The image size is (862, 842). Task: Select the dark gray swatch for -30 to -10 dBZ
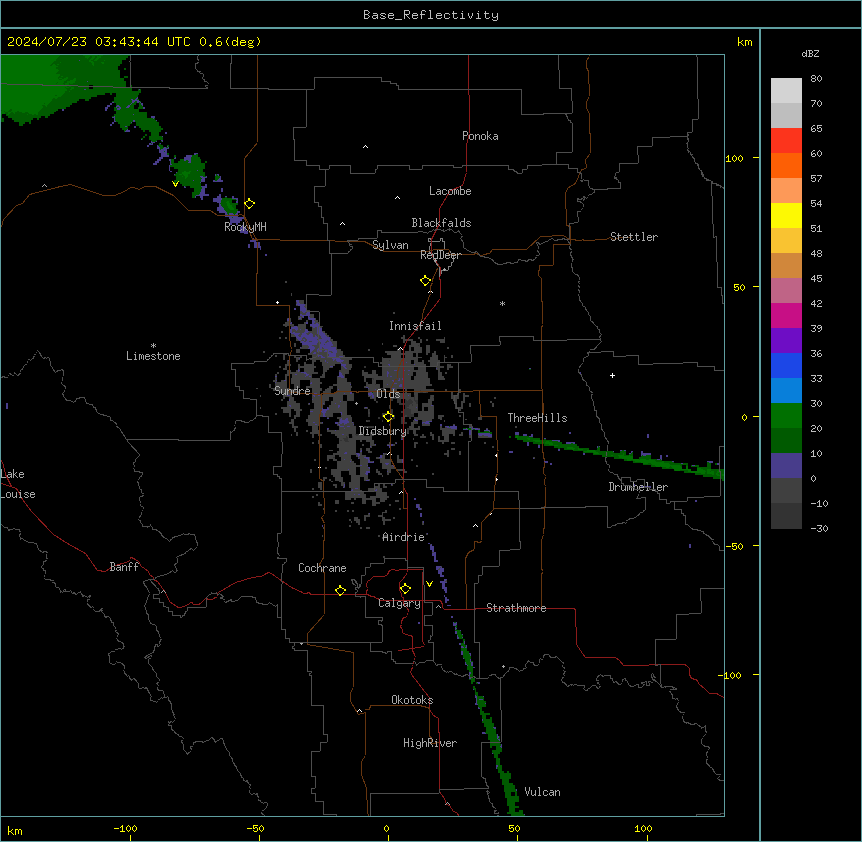coord(786,516)
